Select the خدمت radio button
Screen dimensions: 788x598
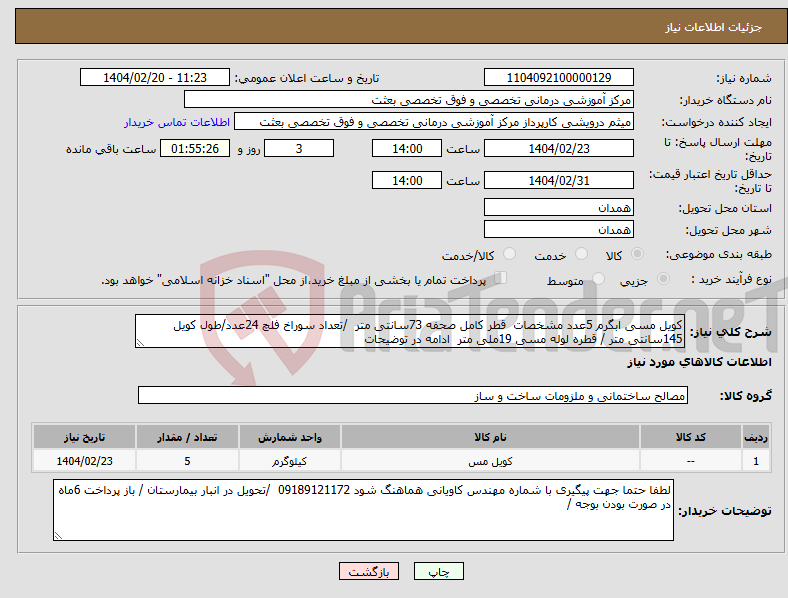[581, 254]
